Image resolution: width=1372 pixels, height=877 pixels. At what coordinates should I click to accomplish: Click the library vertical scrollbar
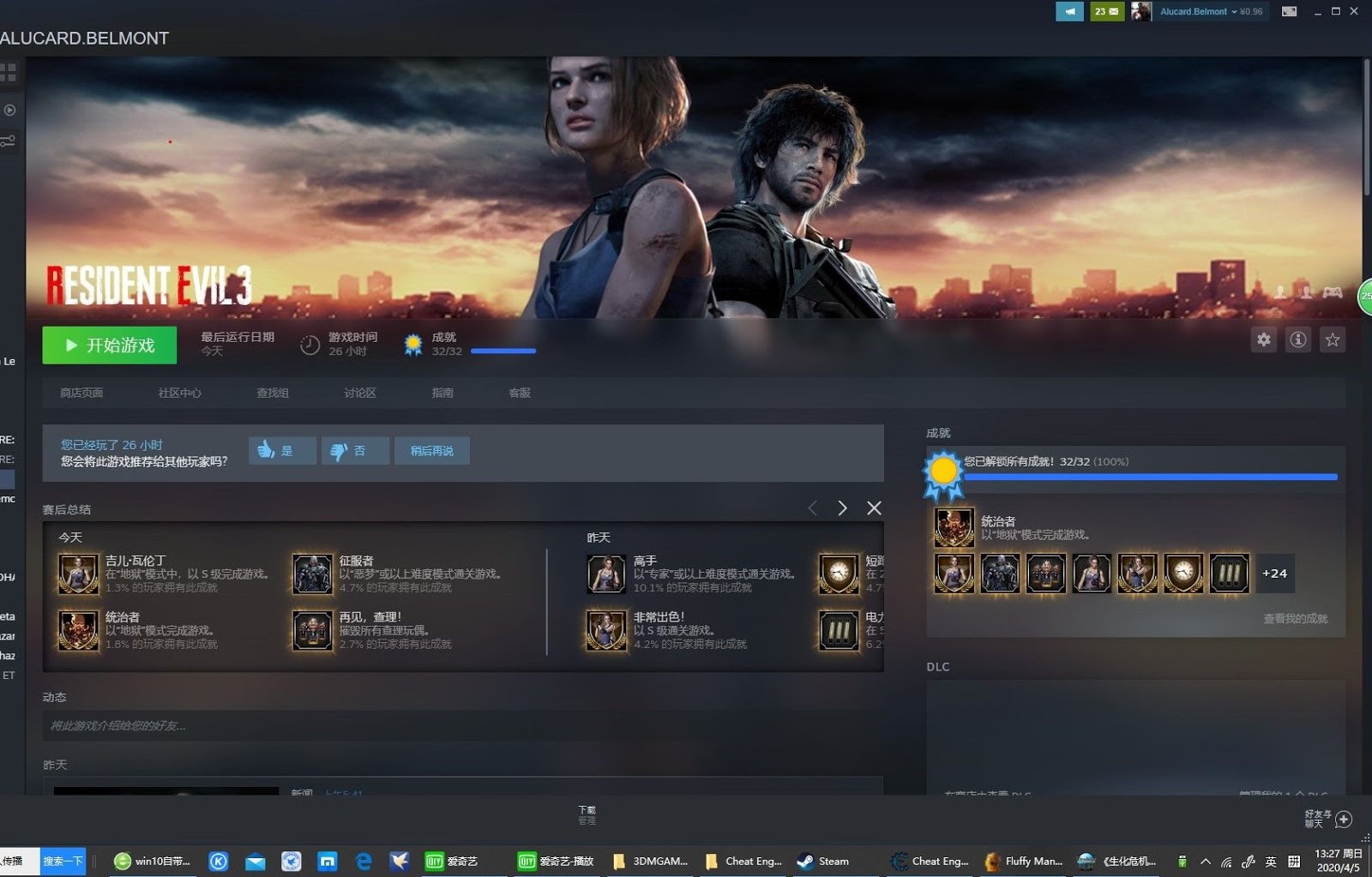[x=1367, y=129]
